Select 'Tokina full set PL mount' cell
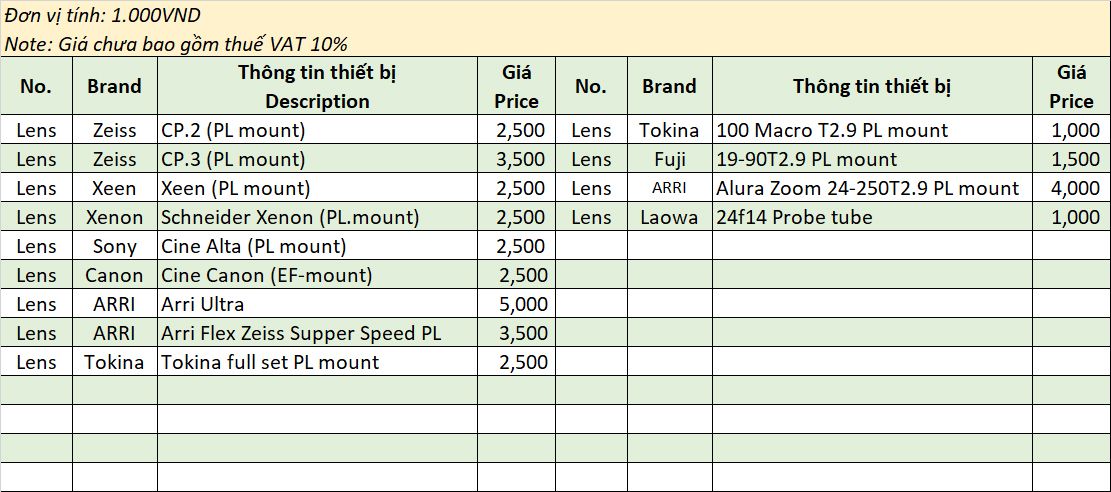This screenshot has height=492, width=1111. tap(317, 362)
